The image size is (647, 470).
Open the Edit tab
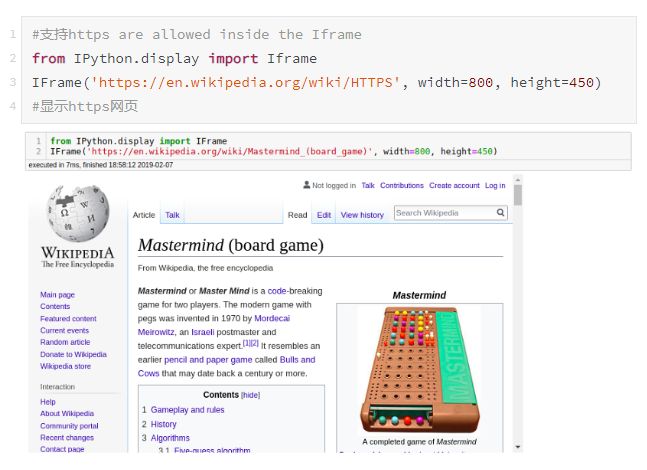324,215
